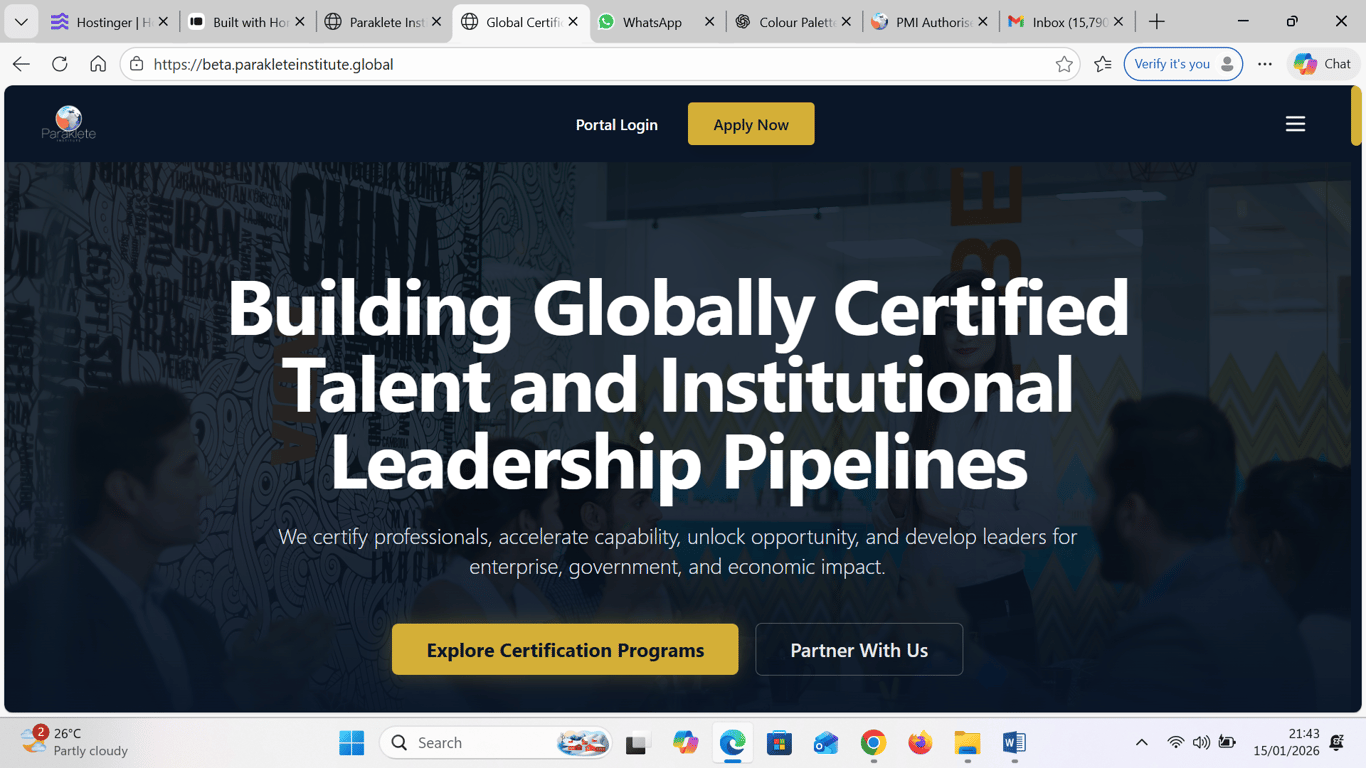Viewport: 1366px width, 768px height.
Task: Open Copilot Chat in the browser toolbar
Action: (1322, 63)
